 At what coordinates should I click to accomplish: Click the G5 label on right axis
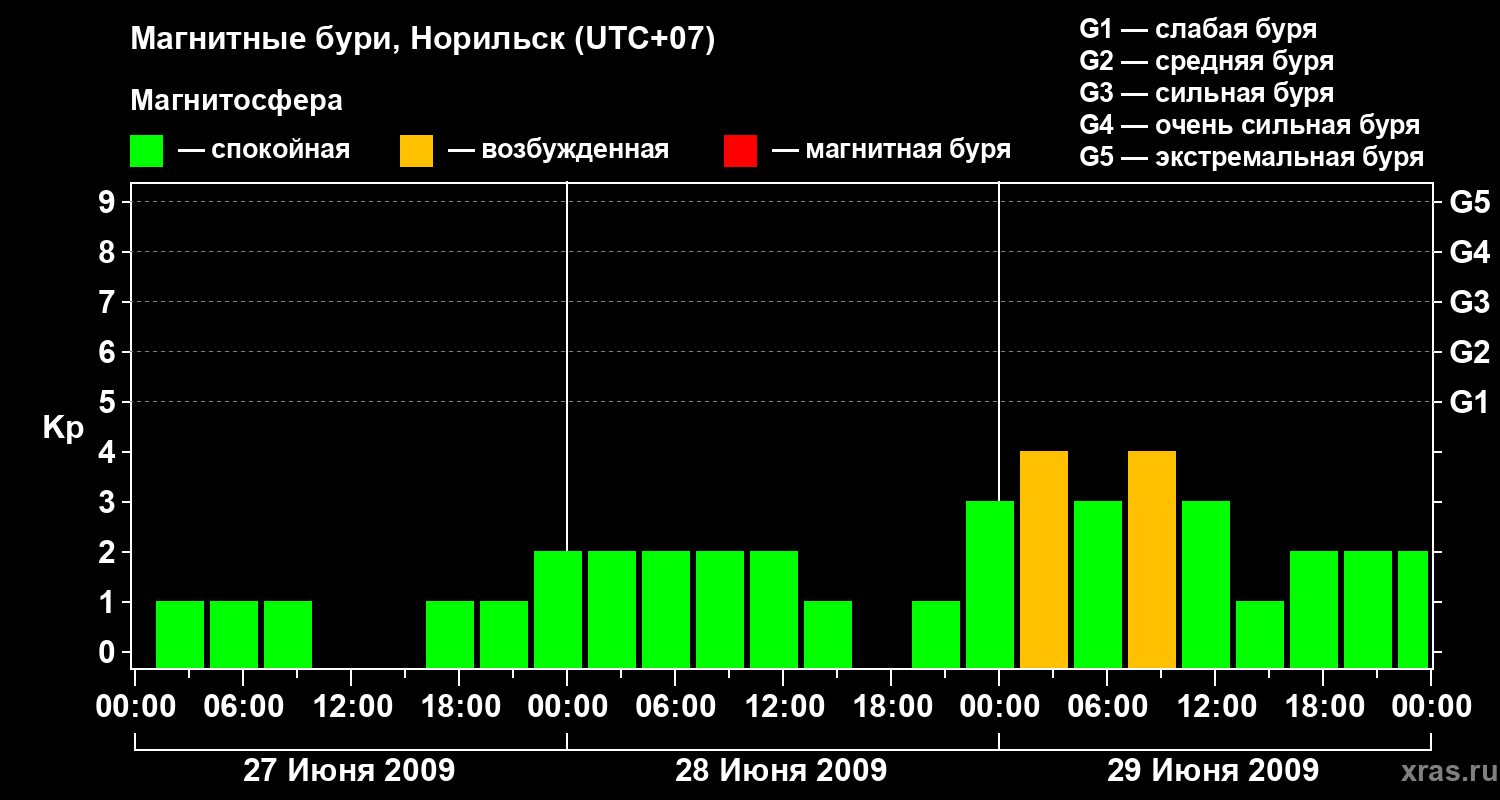click(x=1469, y=202)
